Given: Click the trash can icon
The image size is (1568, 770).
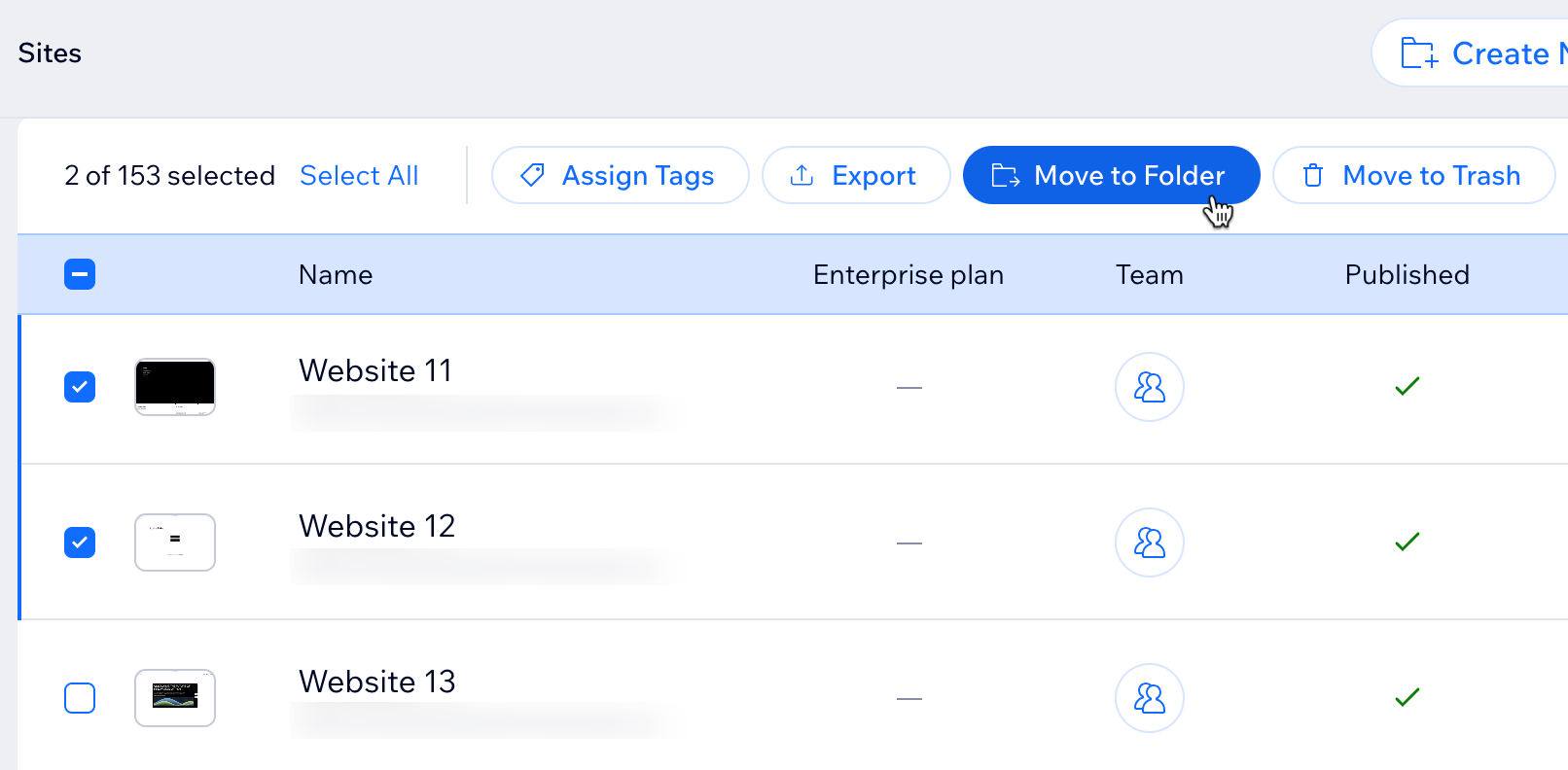Looking at the screenshot, I should 1313,175.
